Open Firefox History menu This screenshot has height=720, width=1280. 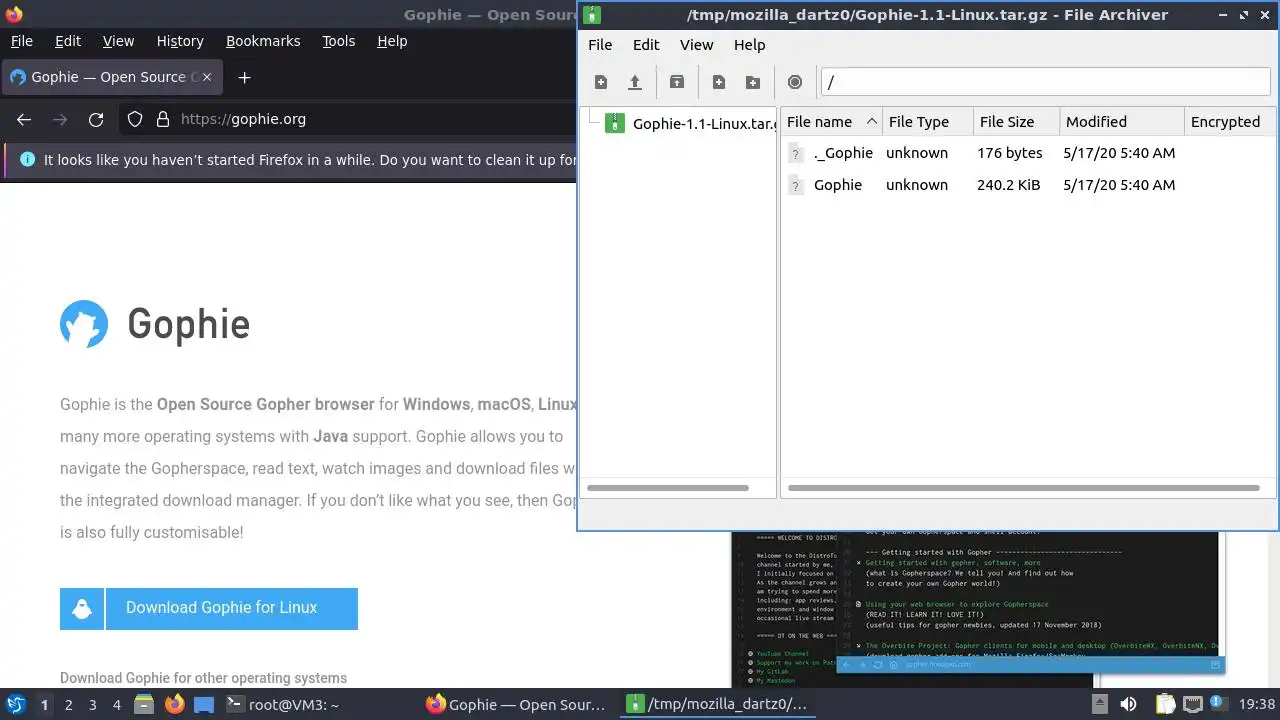[180, 41]
